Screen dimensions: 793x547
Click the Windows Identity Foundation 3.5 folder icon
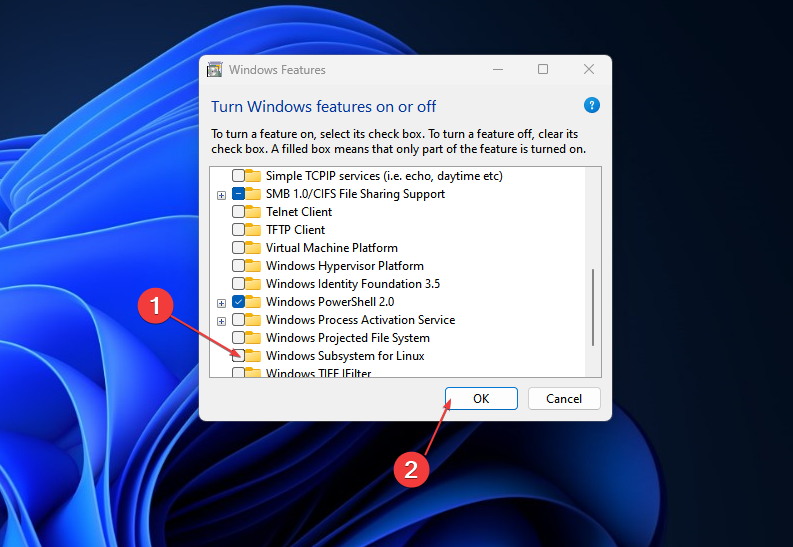253,284
